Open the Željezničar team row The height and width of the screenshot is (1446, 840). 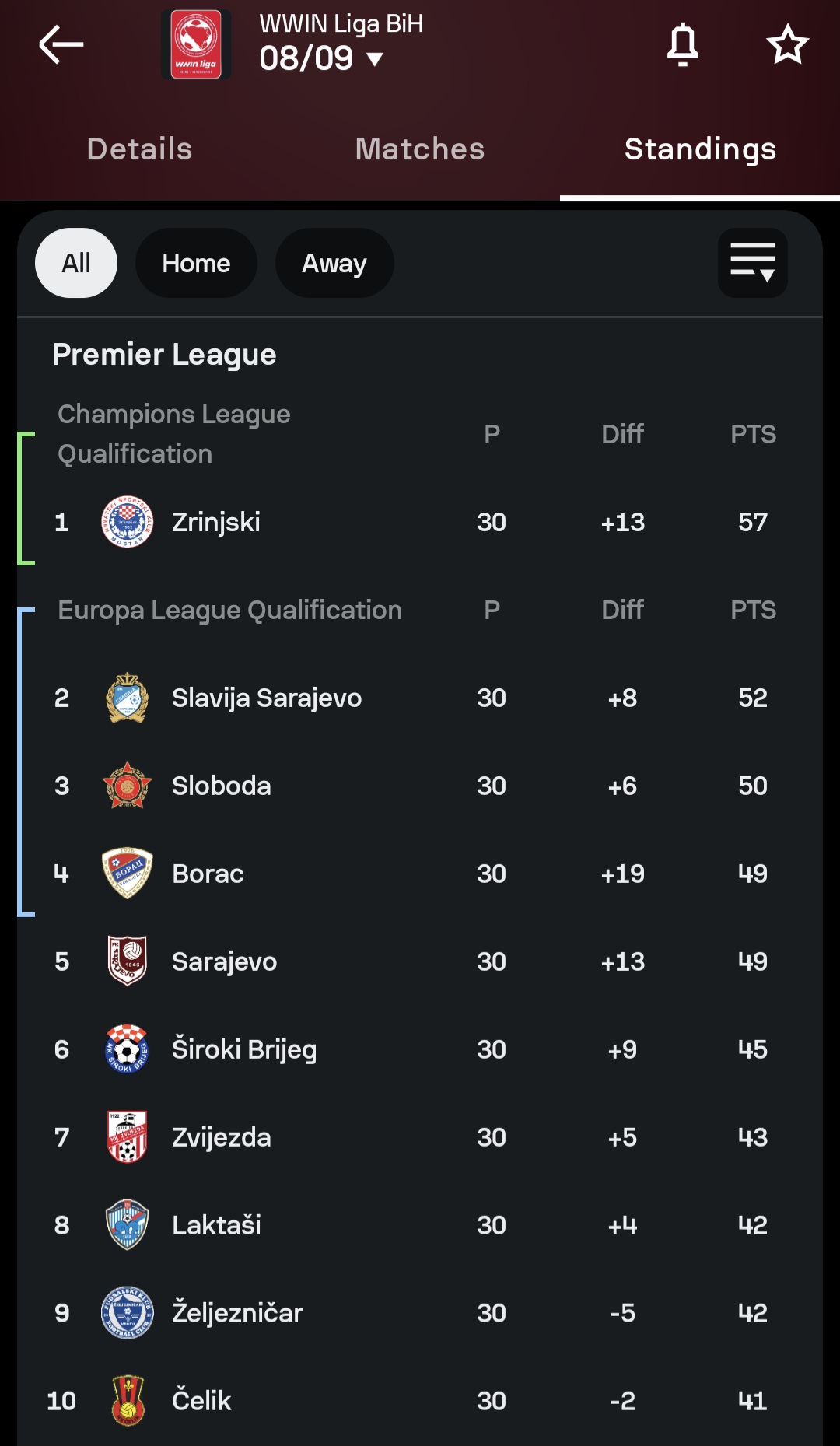420,1313
